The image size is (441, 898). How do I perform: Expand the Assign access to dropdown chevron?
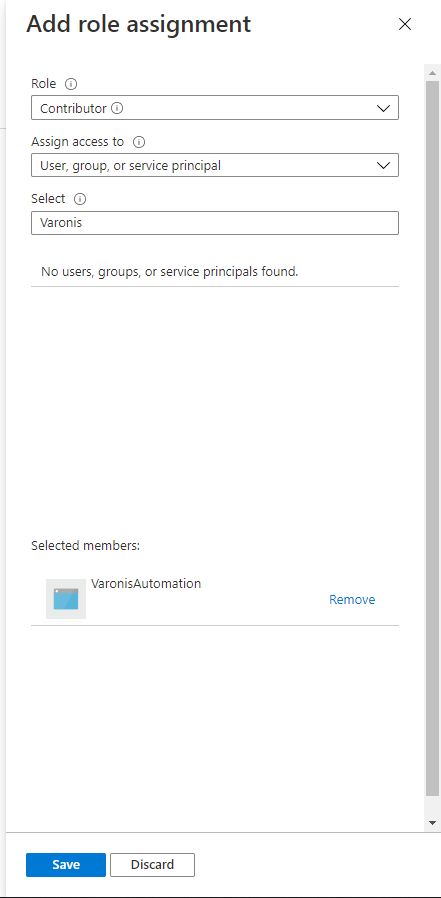point(383,166)
